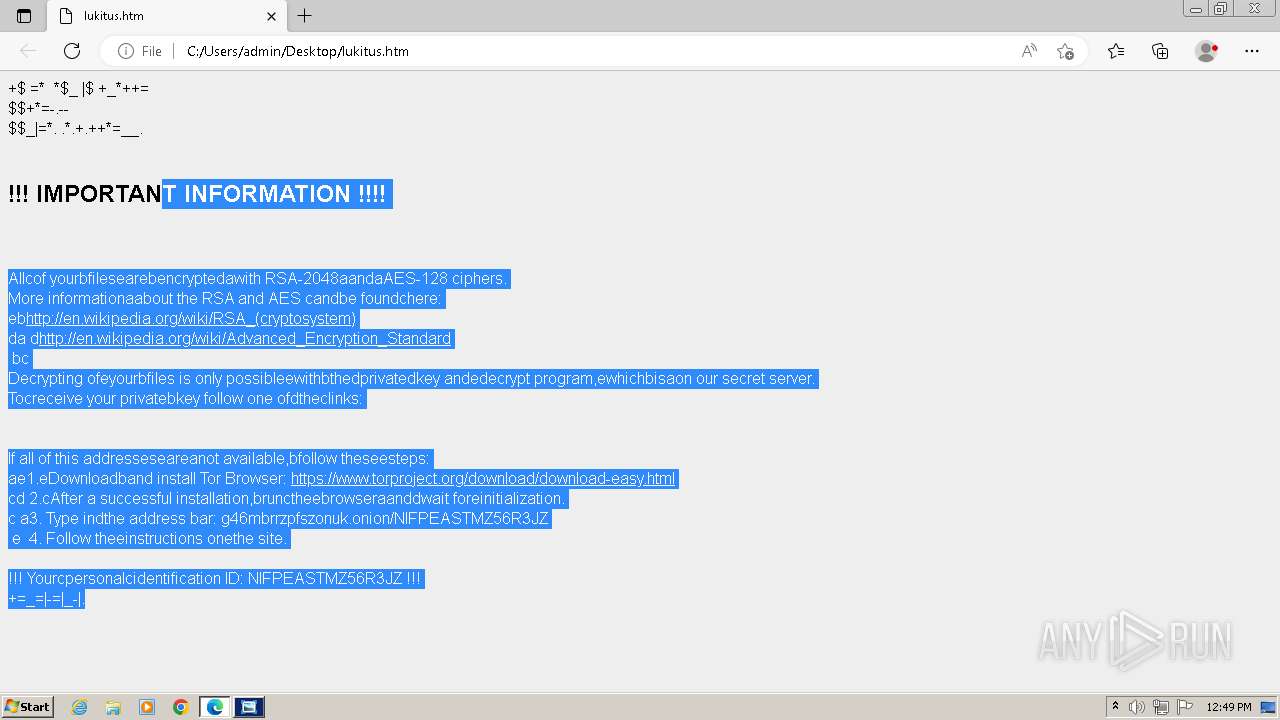This screenshot has width=1280, height=720.
Task: Go back with the back arrow
Action: click(x=28, y=51)
